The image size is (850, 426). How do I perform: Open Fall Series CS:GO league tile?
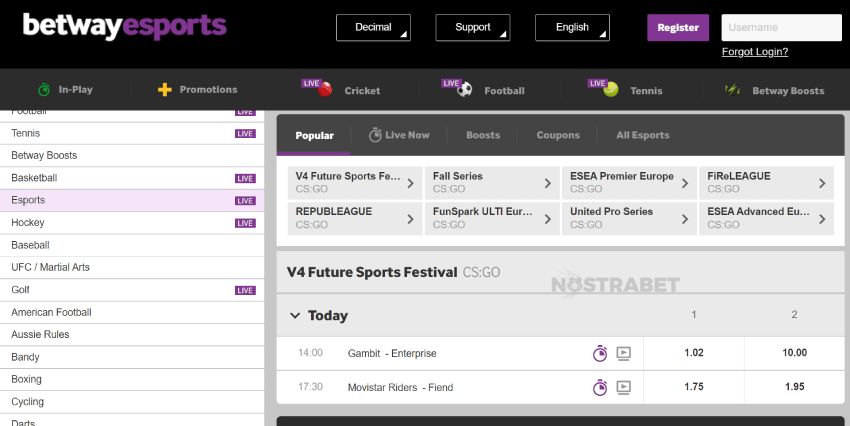[x=492, y=183]
